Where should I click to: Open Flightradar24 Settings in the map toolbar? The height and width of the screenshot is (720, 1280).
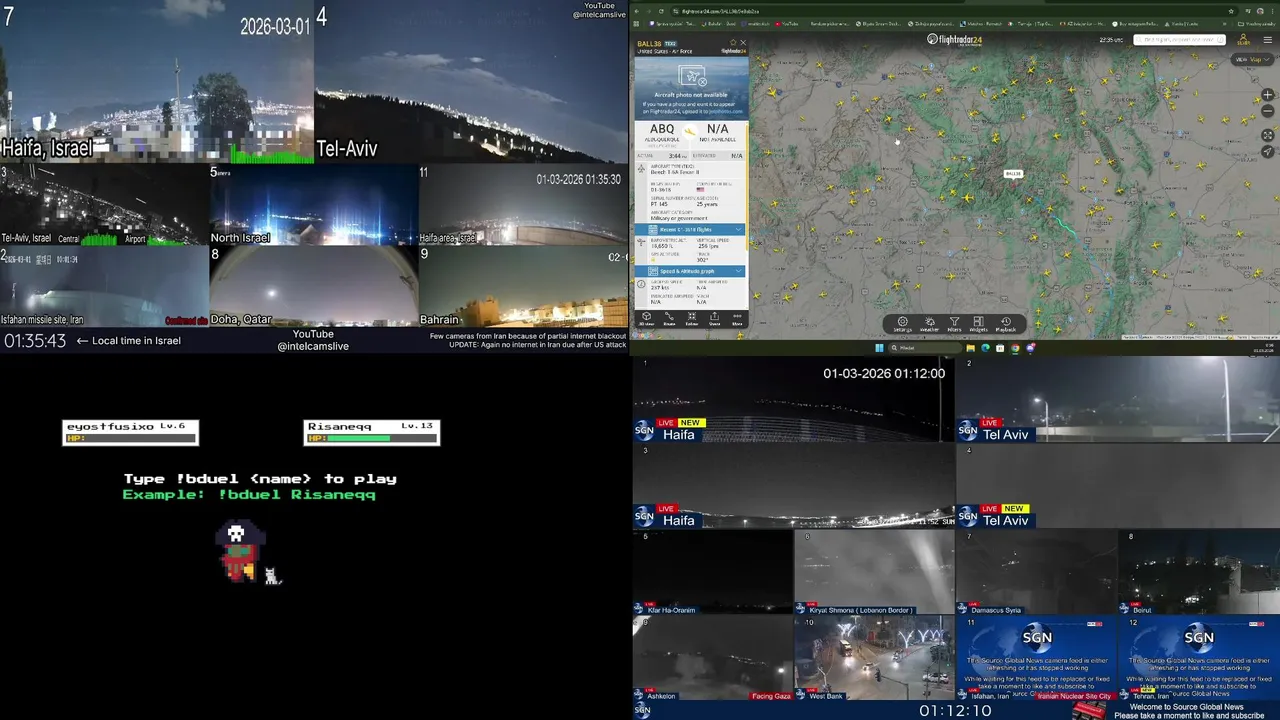(902, 324)
